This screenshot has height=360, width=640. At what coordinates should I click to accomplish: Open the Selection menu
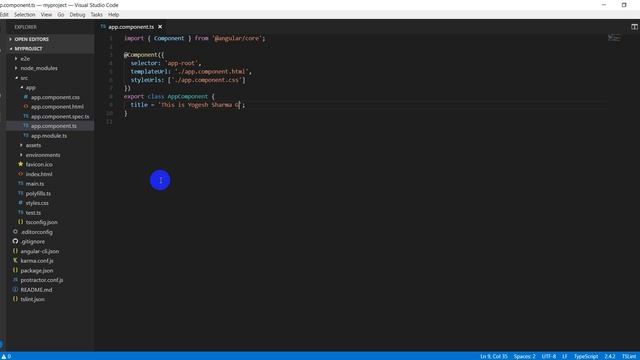pos(24,15)
